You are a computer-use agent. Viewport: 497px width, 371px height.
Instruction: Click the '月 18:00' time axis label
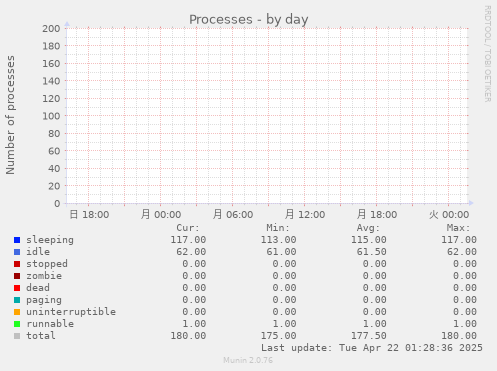[377, 215]
